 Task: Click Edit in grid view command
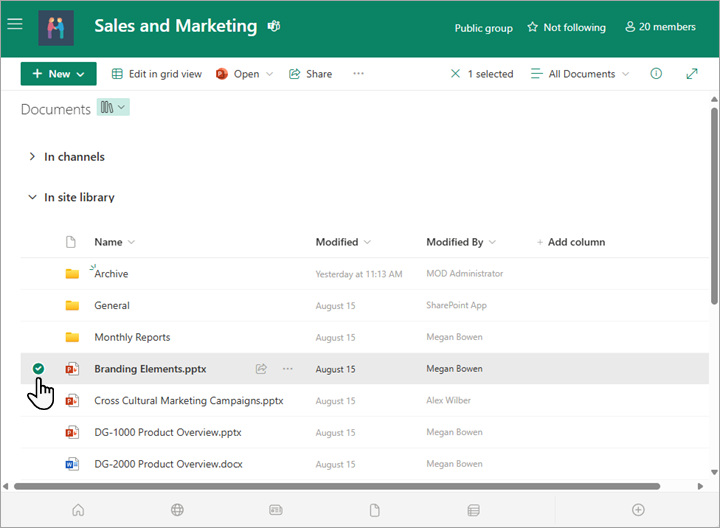pyautogui.click(x=156, y=74)
